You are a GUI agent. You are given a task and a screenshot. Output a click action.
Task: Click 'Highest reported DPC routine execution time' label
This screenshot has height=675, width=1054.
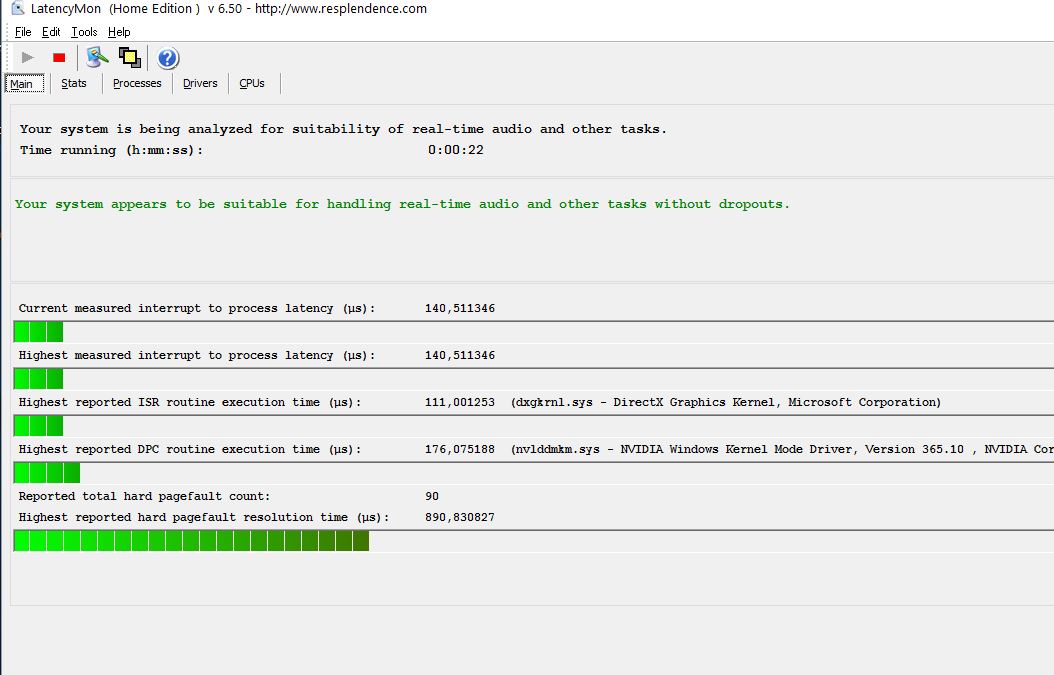(190, 449)
